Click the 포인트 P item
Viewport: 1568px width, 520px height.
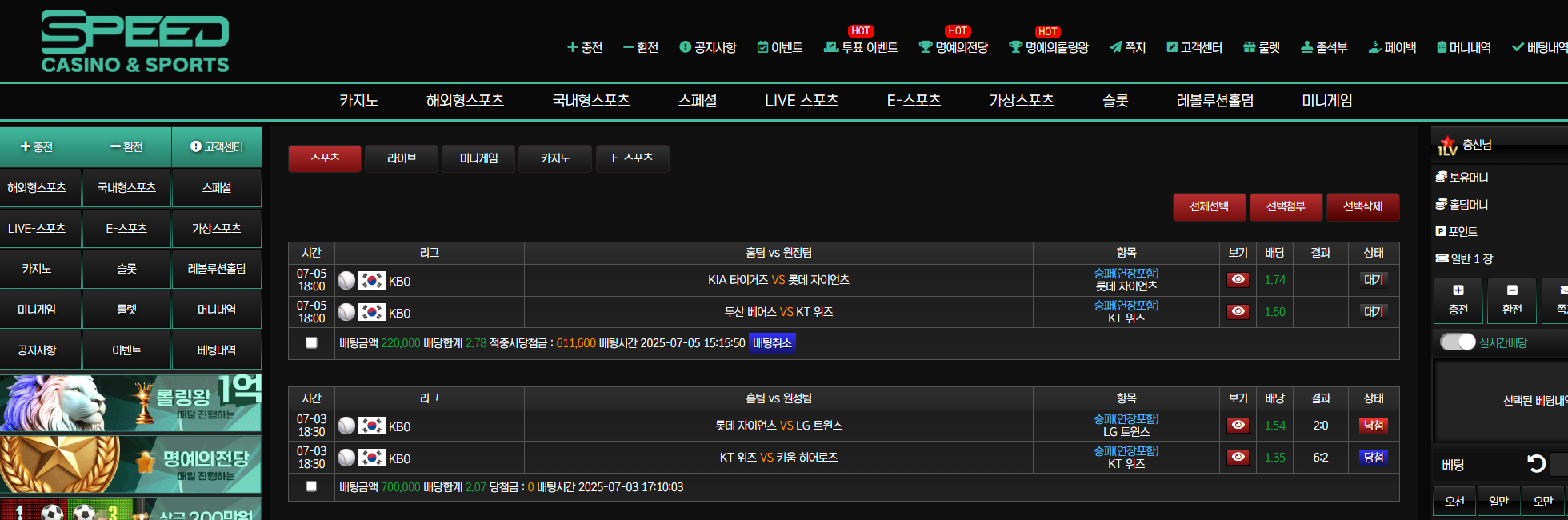pos(1457,231)
